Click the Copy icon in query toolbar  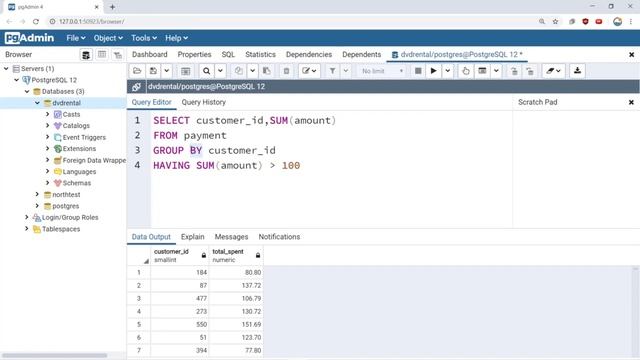[239, 71]
